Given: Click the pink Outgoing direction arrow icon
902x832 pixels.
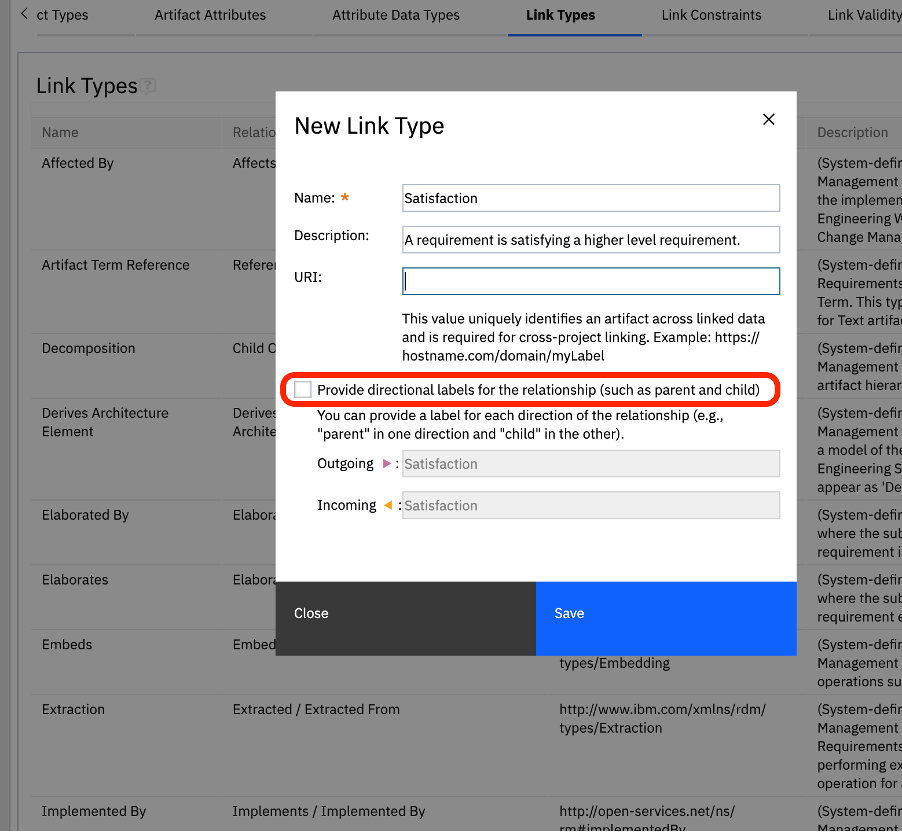Looking at the screenshot, I should (385, 464).
